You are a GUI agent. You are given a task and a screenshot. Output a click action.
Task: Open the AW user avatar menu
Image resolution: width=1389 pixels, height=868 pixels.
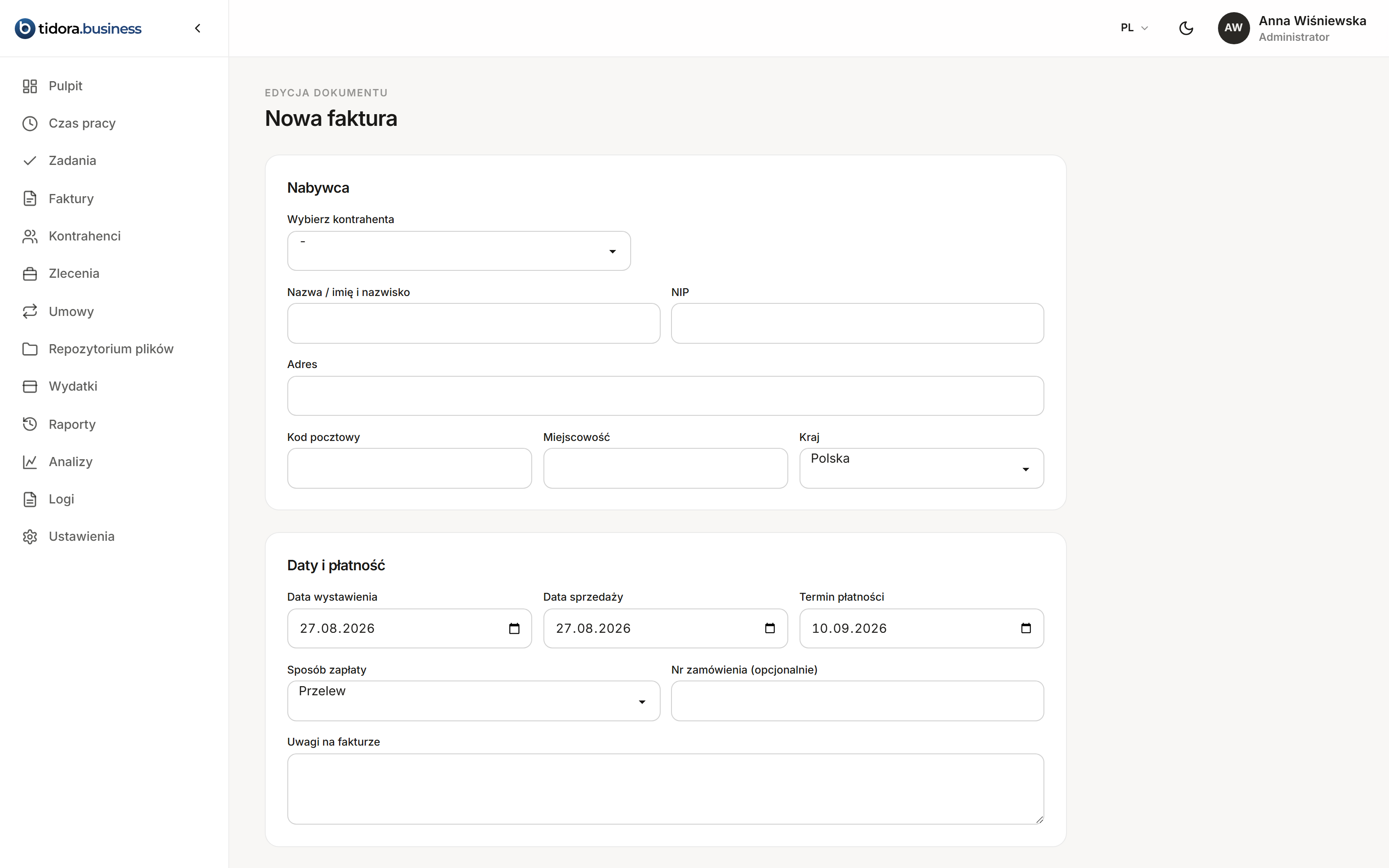(x=1234, y=28)
